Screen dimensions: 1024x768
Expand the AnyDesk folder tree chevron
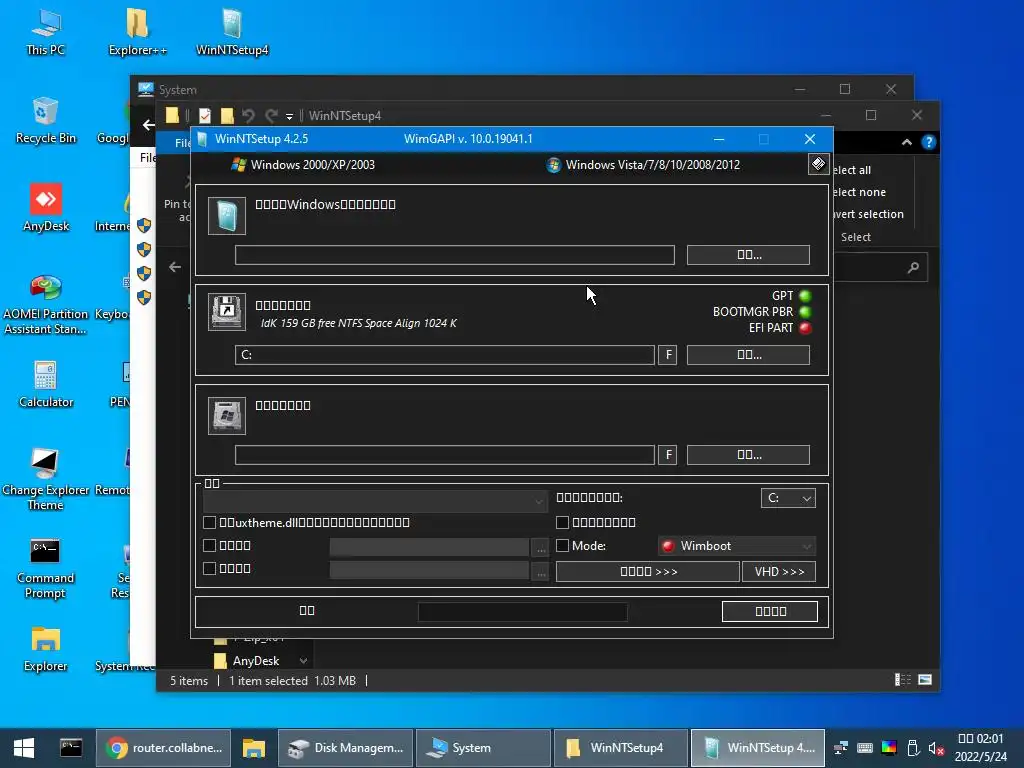pos(303,661)
